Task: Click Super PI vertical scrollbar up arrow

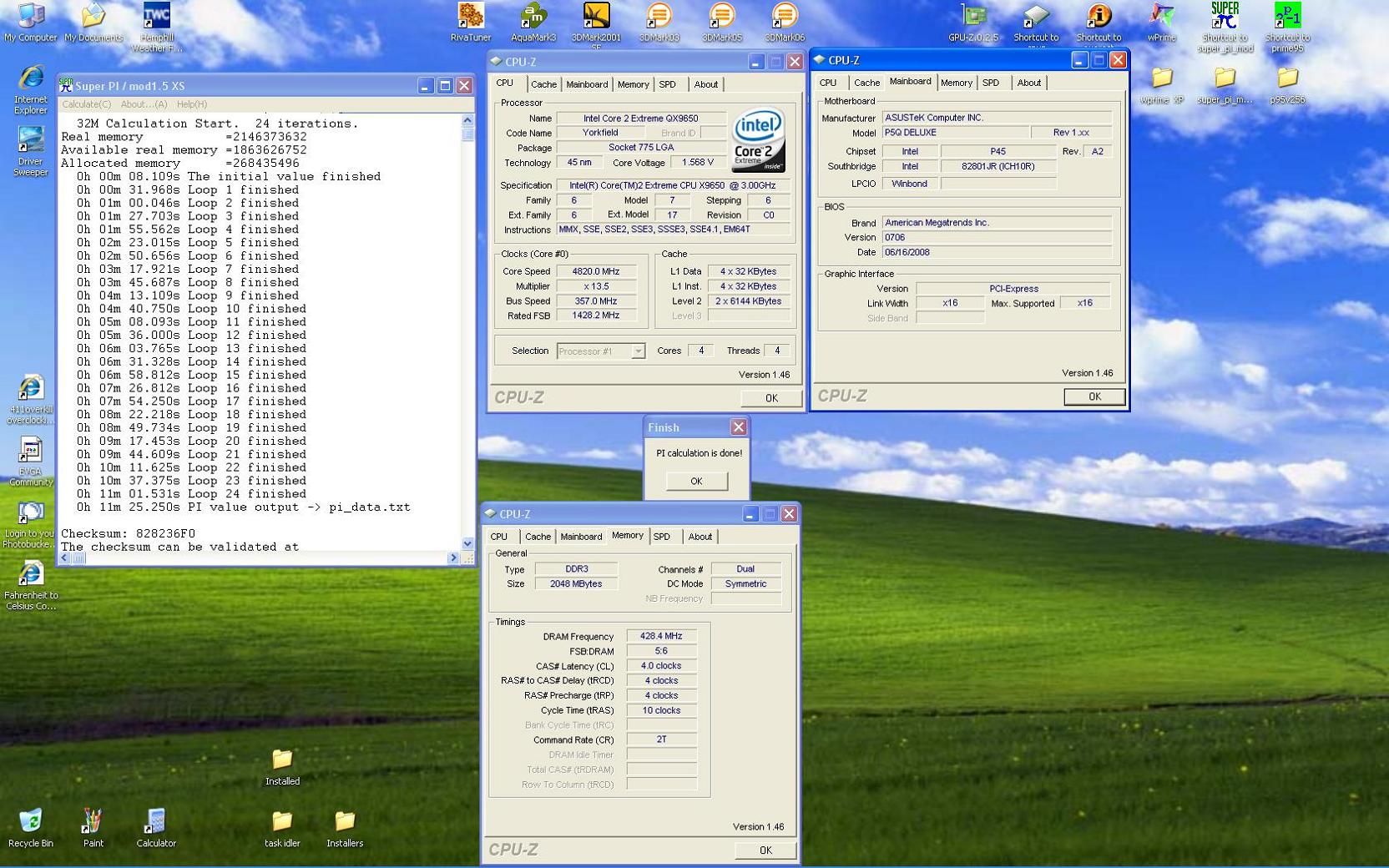Action: click(x=468, y=120)
